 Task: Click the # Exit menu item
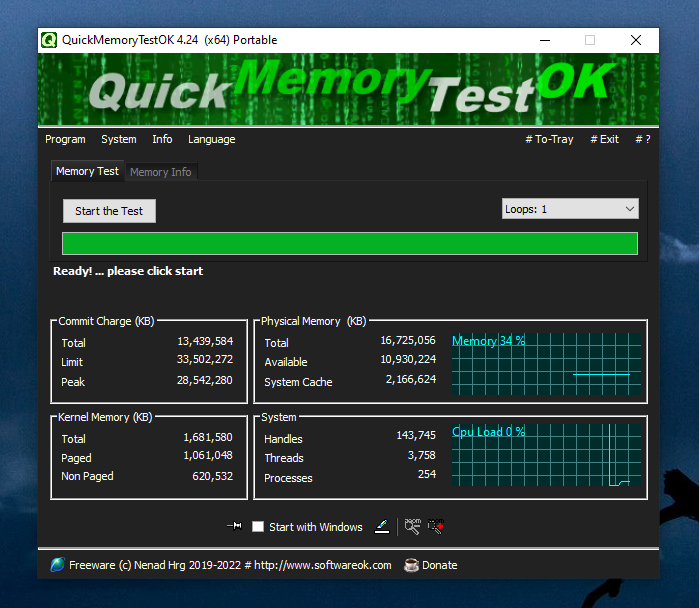point(604,139)
